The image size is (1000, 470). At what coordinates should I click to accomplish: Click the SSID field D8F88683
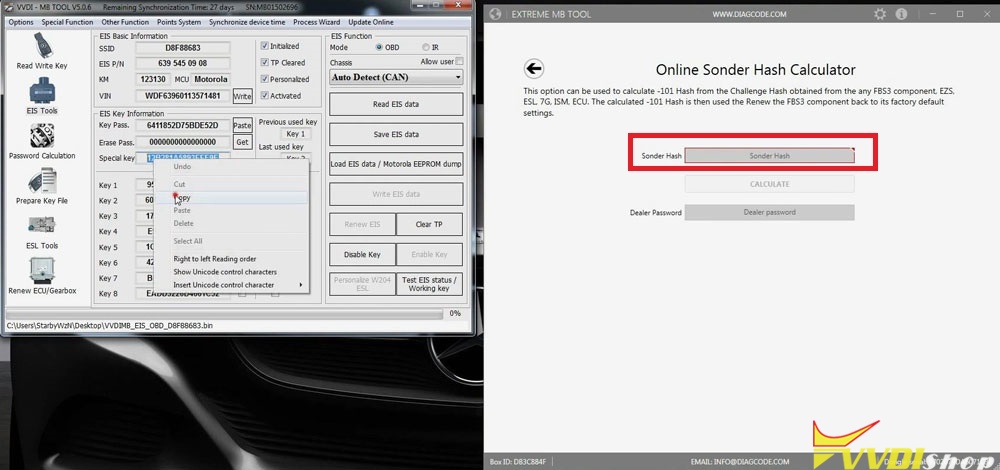[x=182, y=48]
